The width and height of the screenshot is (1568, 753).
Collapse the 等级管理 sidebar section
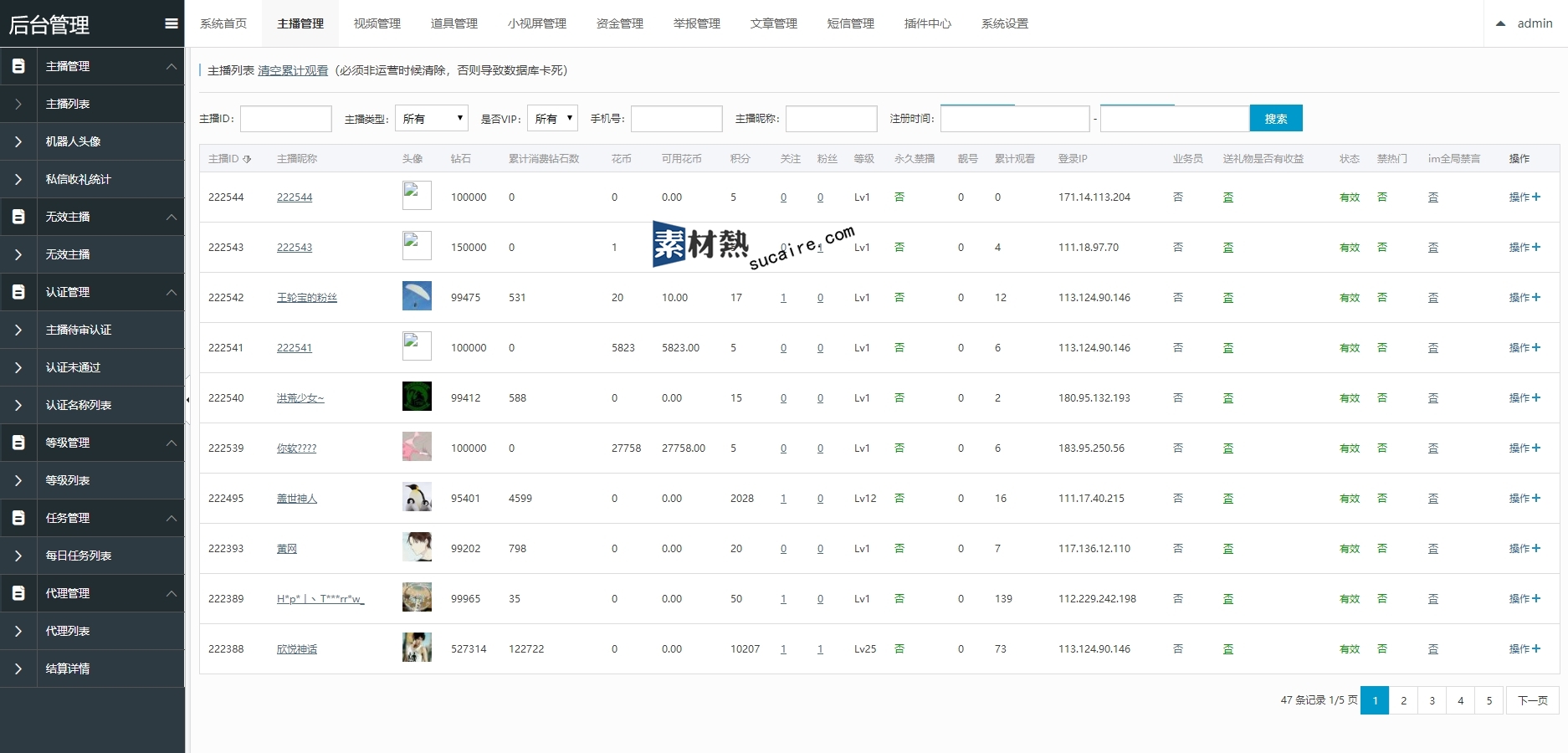(171, 443)
